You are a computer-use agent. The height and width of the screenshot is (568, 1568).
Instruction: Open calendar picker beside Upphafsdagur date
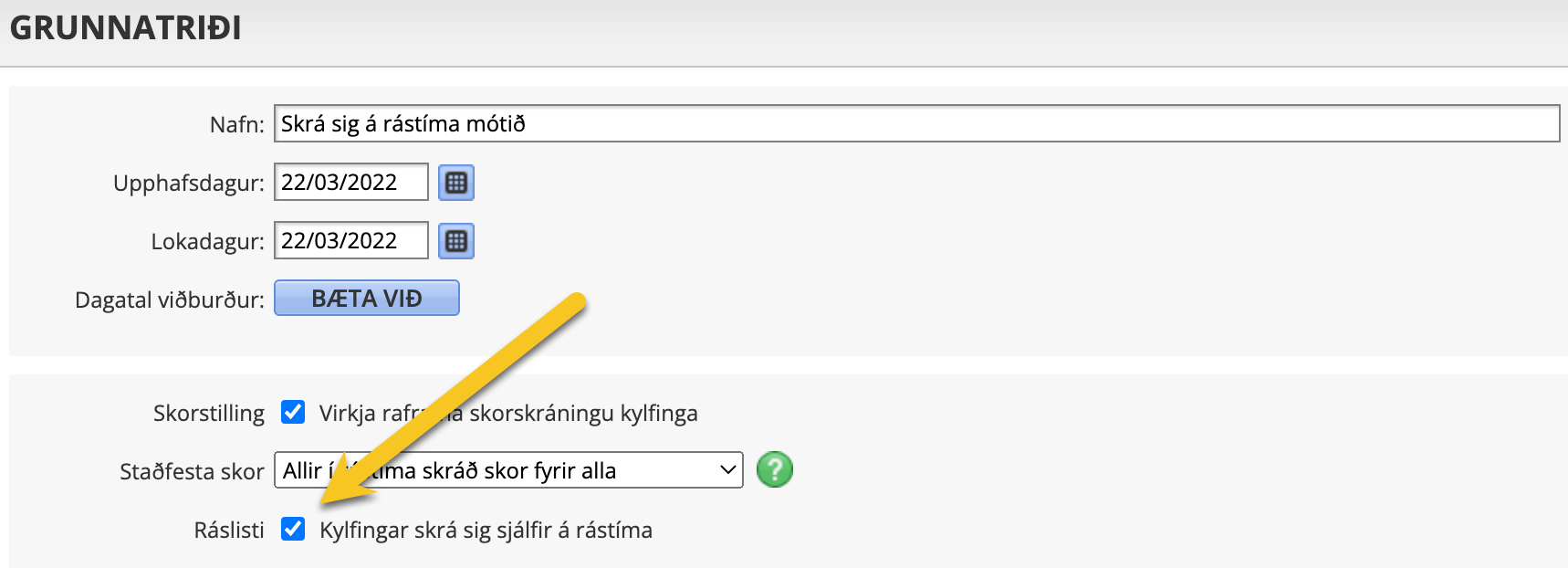click(x=456, y=183)
